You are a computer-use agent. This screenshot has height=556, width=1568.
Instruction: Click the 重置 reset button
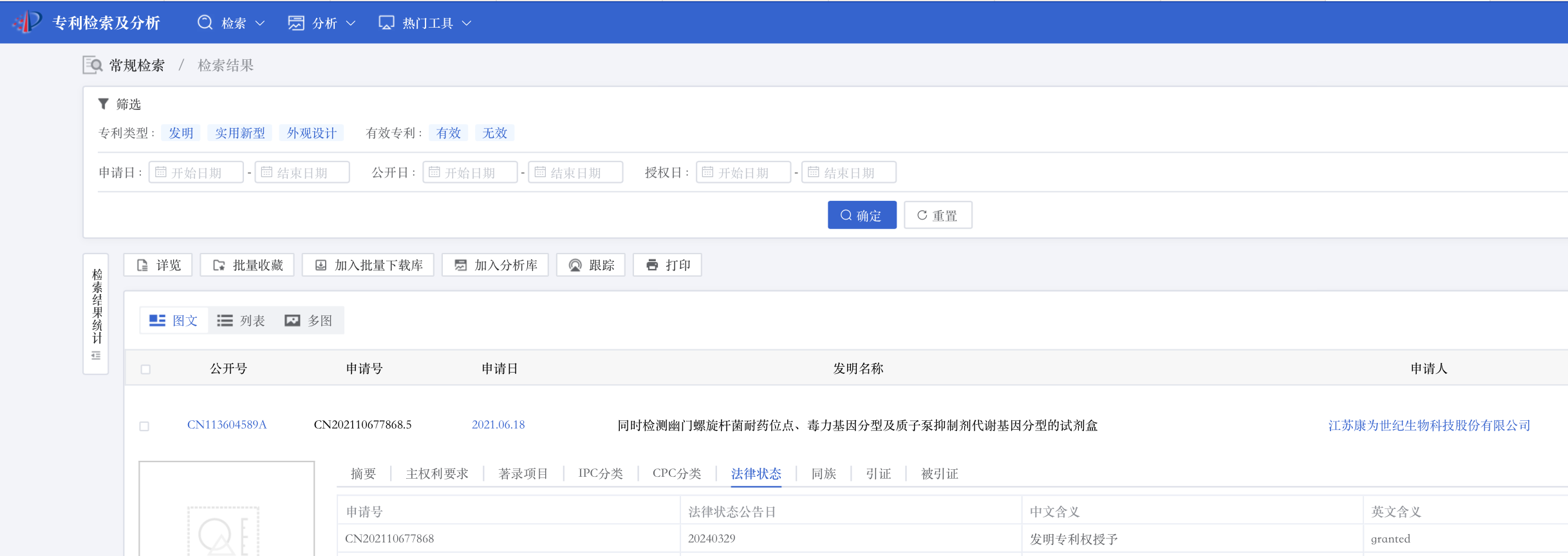pos(938,215)
